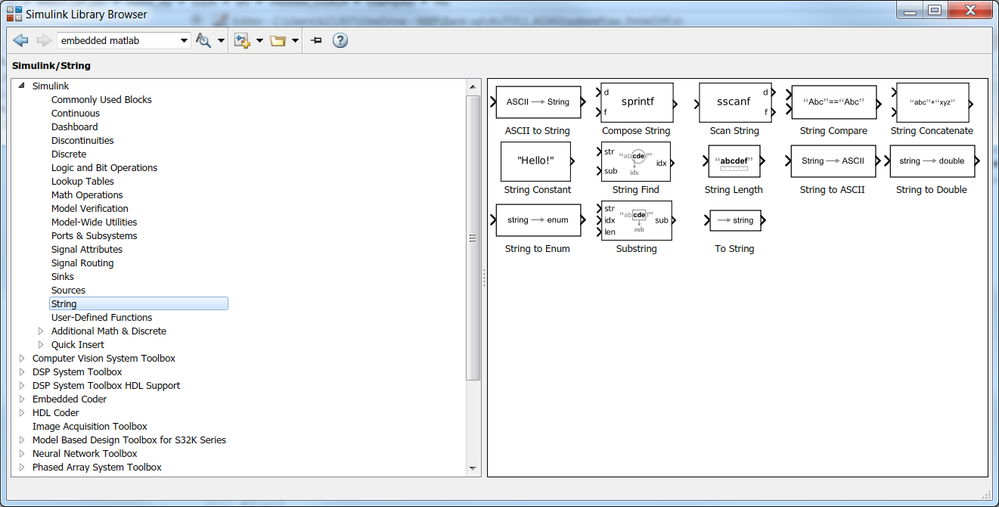Open the search term dropdown arrow
This screenshot has height=507, width=999.
pyautogui.click(x=183, y=41)
